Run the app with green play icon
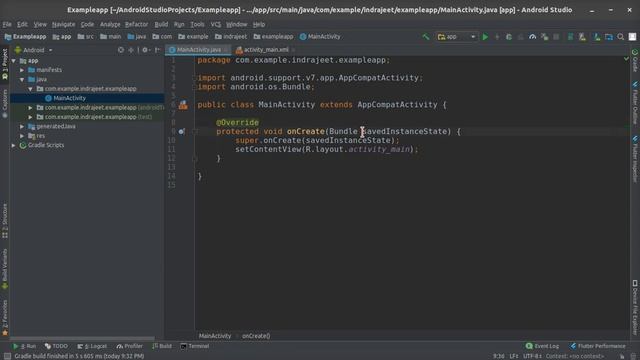The height and width of the screenshot is (360, 640). (x=485, y=37)
